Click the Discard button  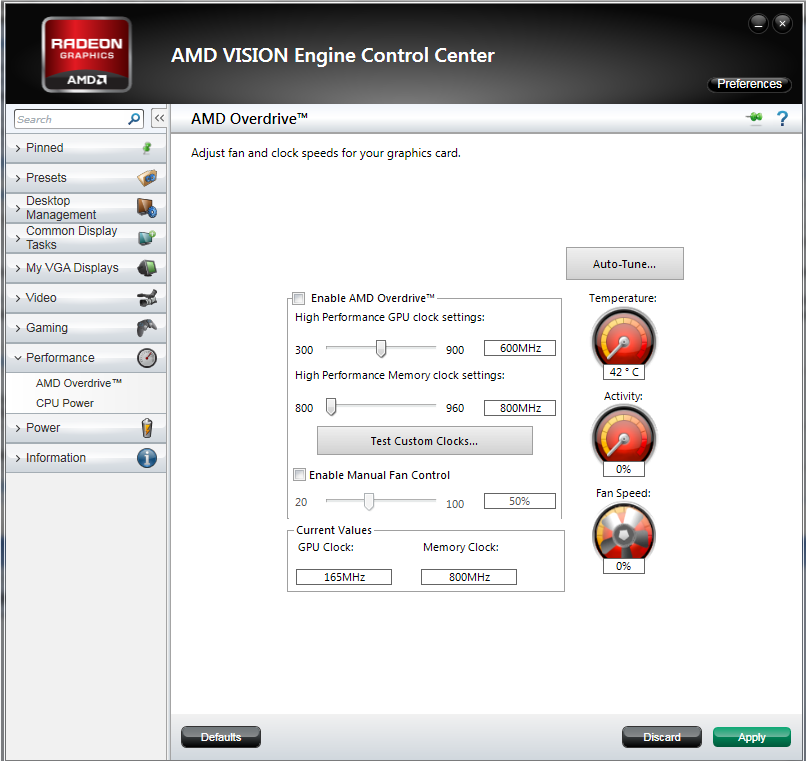662,737
